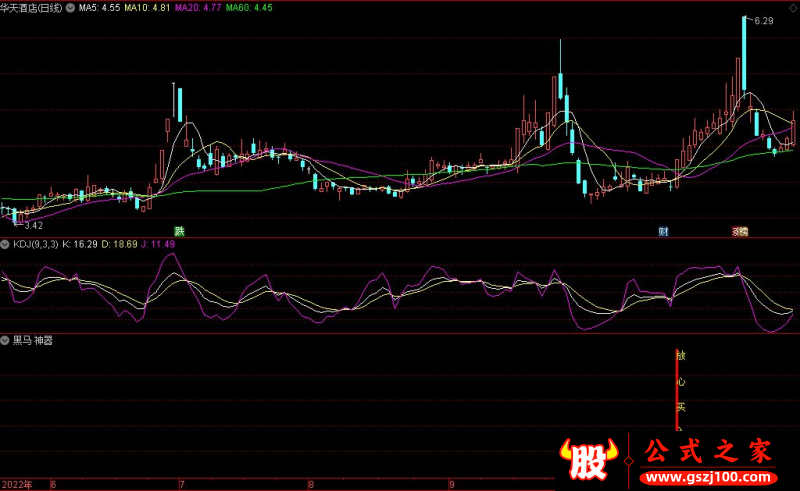Click the MA10: 4.81 legend label
Screen dimensions: 800x491
(148, 7)
